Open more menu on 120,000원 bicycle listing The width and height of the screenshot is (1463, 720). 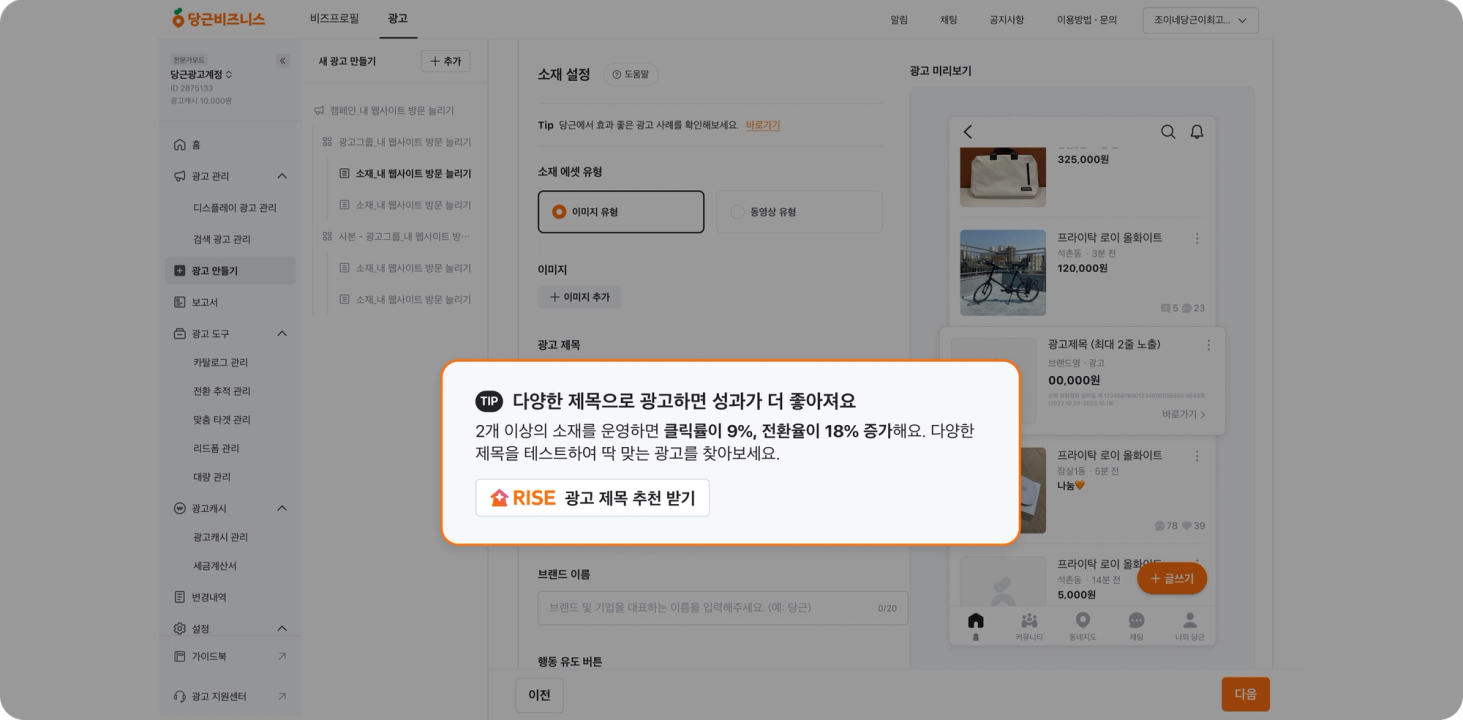point(1197,239)
